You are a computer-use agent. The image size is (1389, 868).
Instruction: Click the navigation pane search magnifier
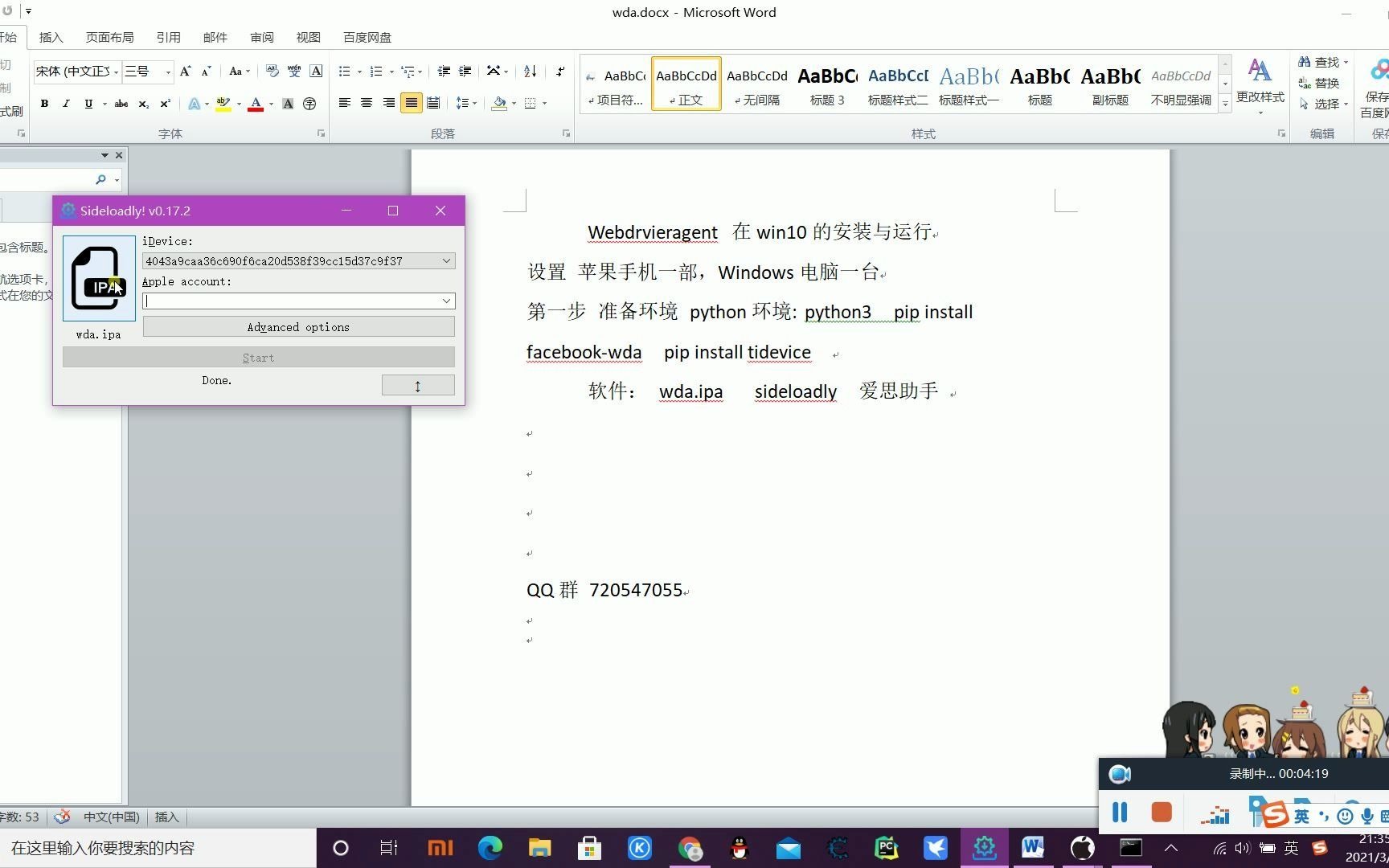coord(100,179)
